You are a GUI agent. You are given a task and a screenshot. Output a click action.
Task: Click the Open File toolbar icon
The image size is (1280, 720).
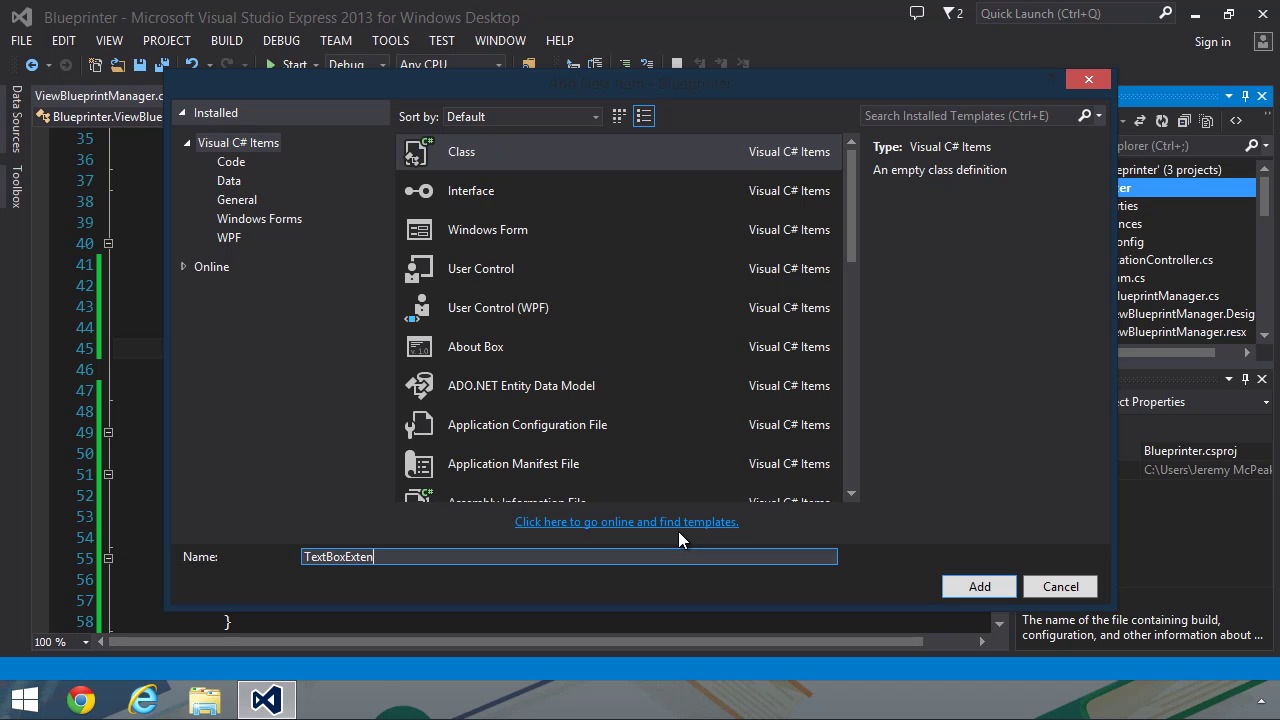[118, 65]
